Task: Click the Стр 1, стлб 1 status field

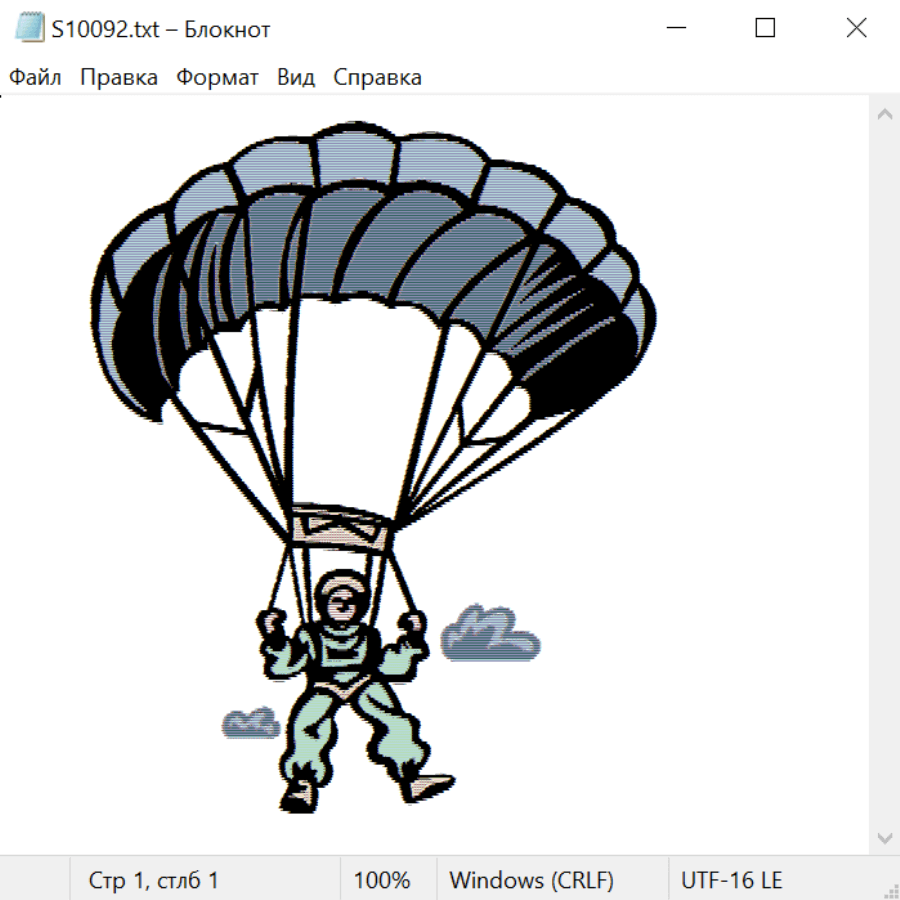Action: (x=153, y=880)
